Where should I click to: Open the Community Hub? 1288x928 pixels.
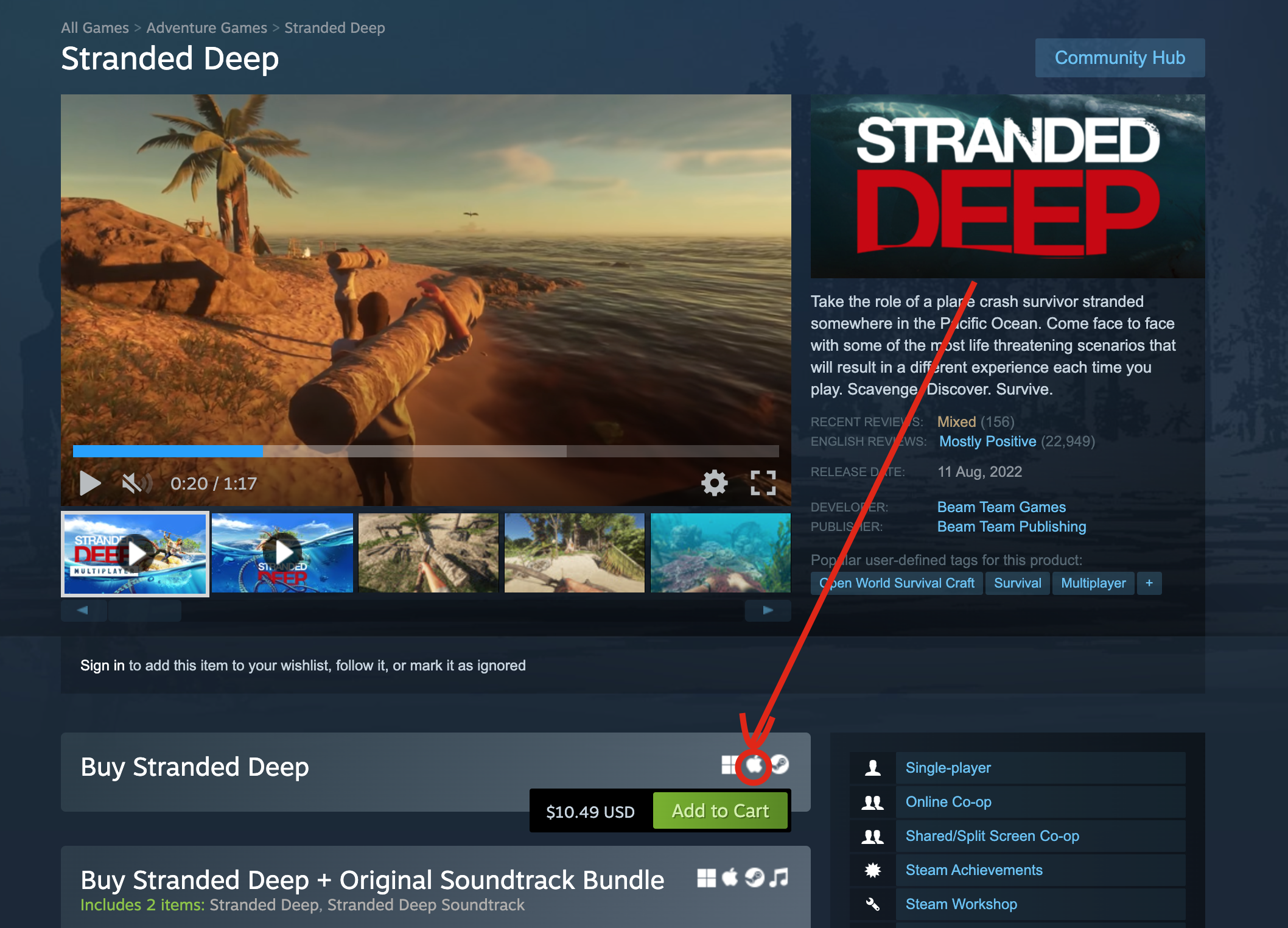[1120, 58]
